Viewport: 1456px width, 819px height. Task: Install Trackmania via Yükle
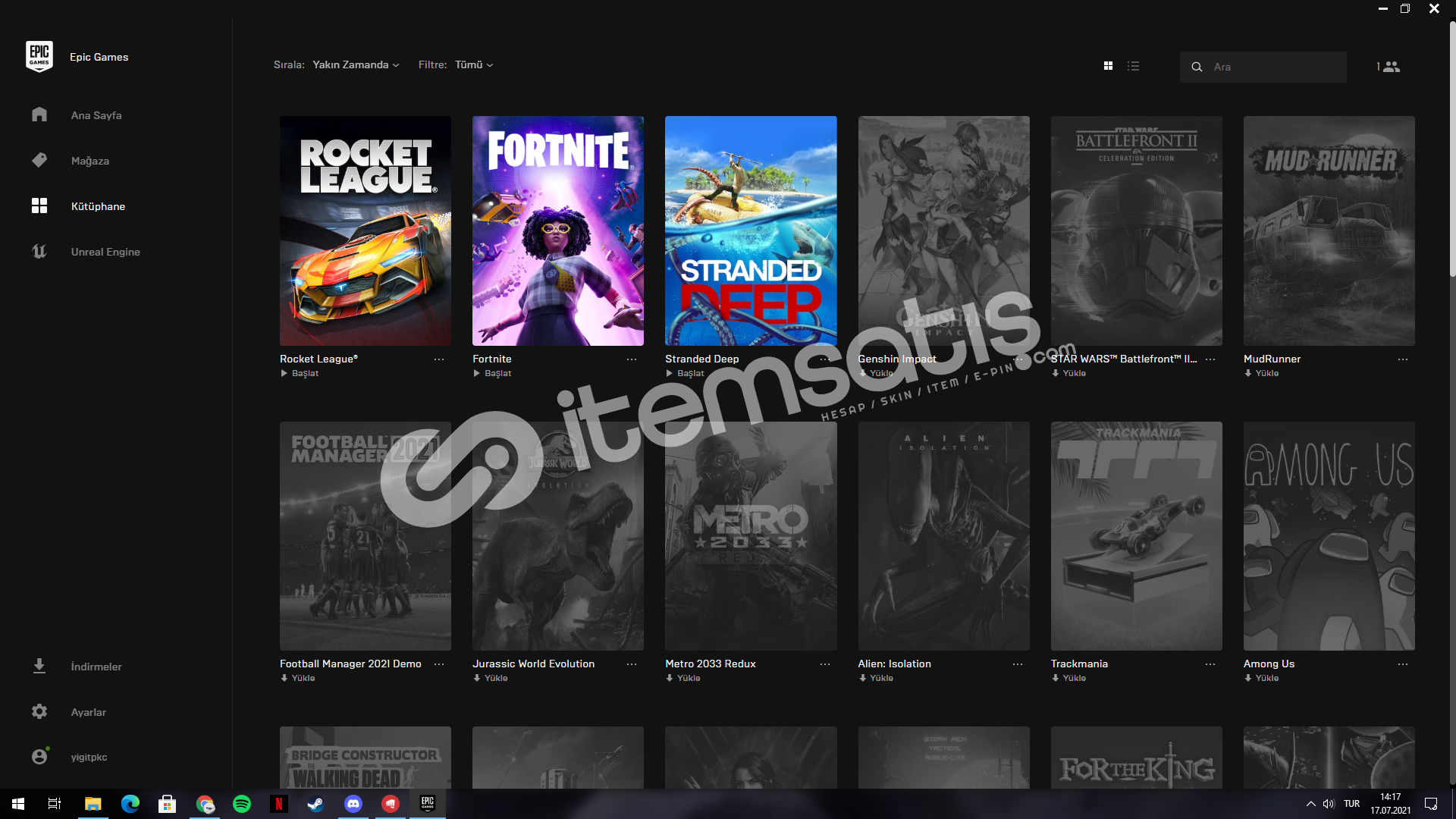tap(1068, 678)
